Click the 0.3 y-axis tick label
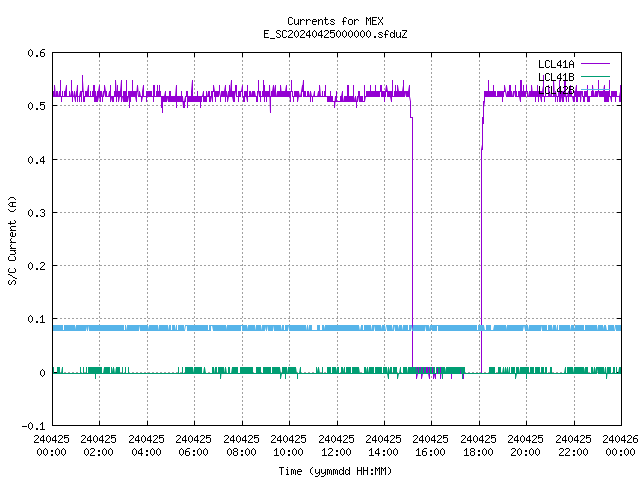The image size is (640, 480). tap(36, 213)
